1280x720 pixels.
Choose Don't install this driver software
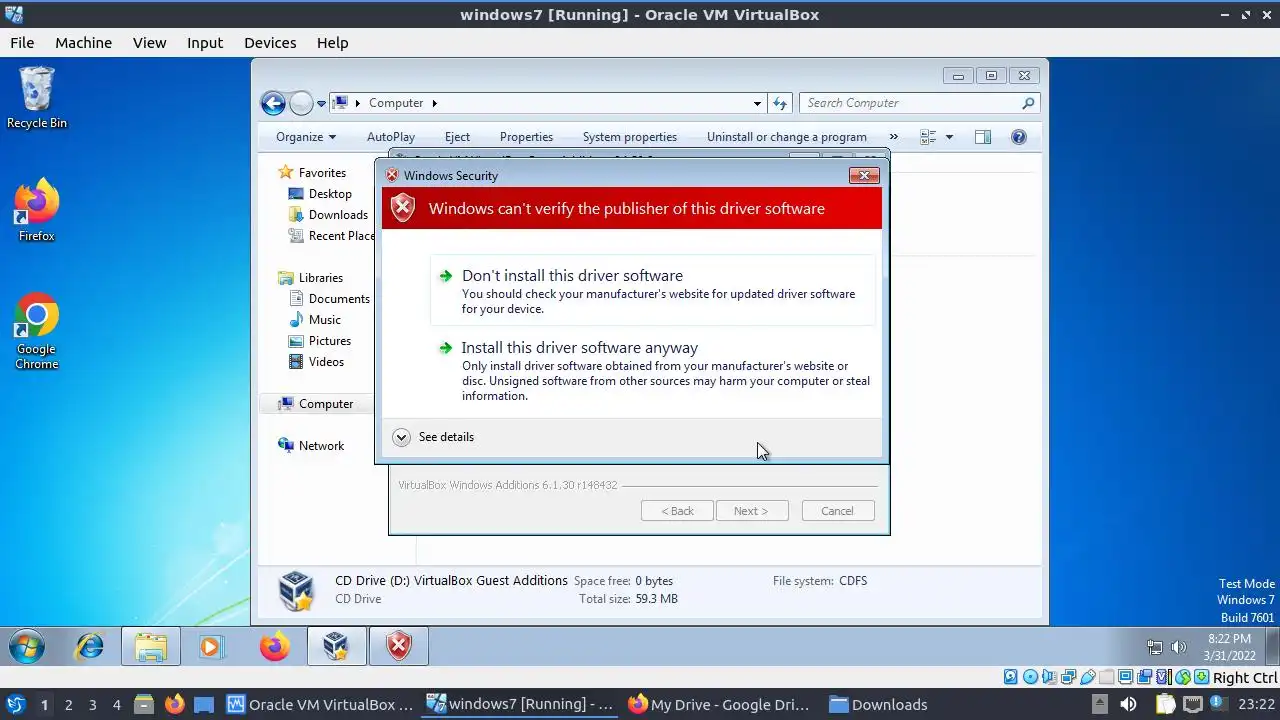(x=653, y=290)
